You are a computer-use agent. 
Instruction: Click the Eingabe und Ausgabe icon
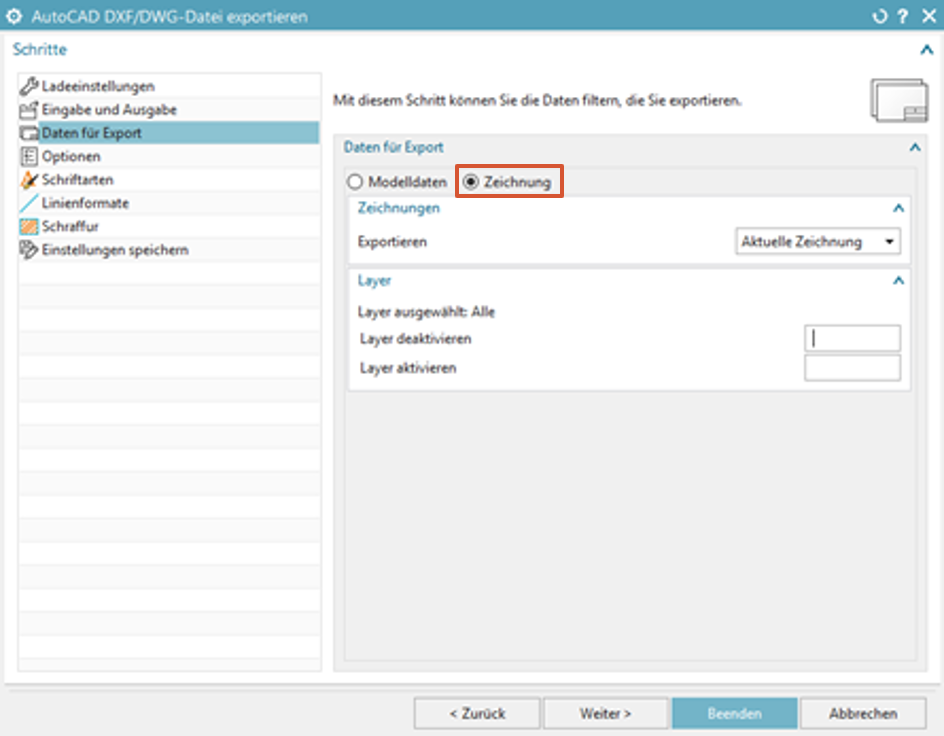pos(29,110)
